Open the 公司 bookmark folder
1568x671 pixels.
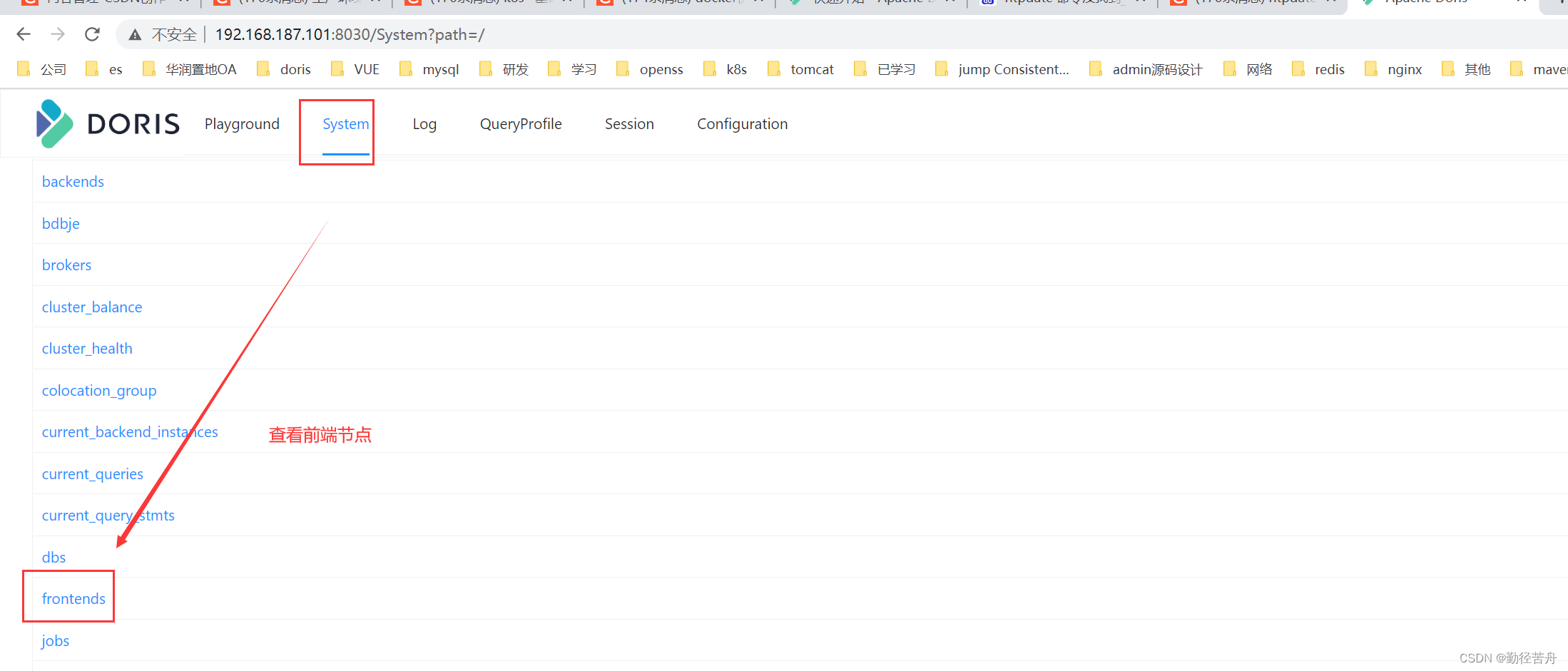pyautogui.click(x=41, y=69)
